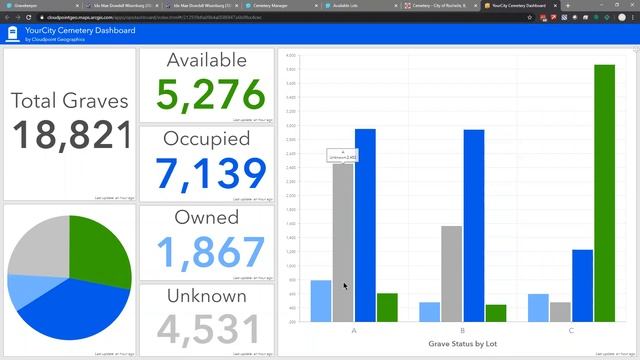Click the Unknown tooltip above Lot A
This screenshot has width=640, height=360.
342,155
